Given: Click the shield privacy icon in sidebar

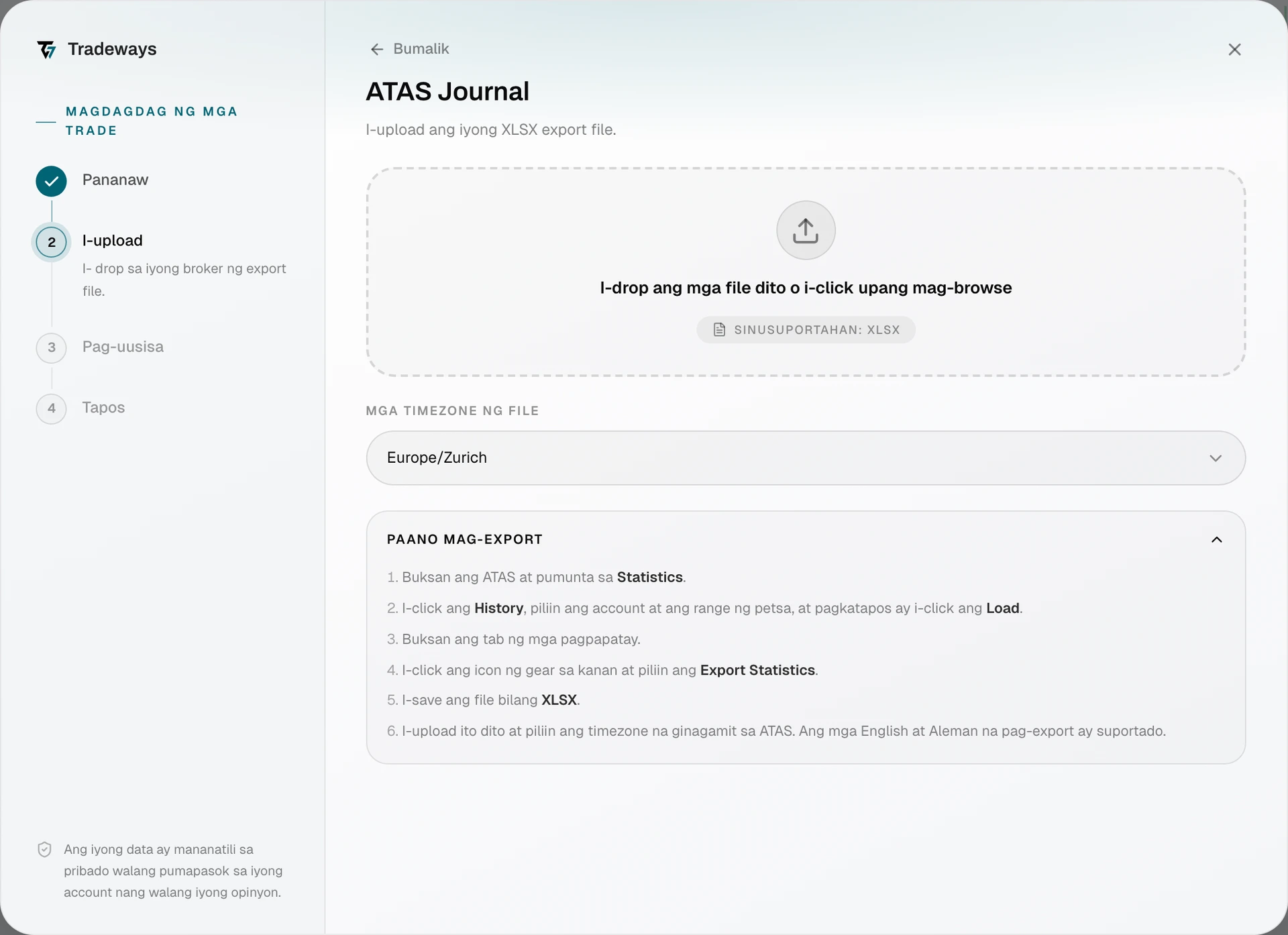Looking at the screenshot, I should click(44, 850).
